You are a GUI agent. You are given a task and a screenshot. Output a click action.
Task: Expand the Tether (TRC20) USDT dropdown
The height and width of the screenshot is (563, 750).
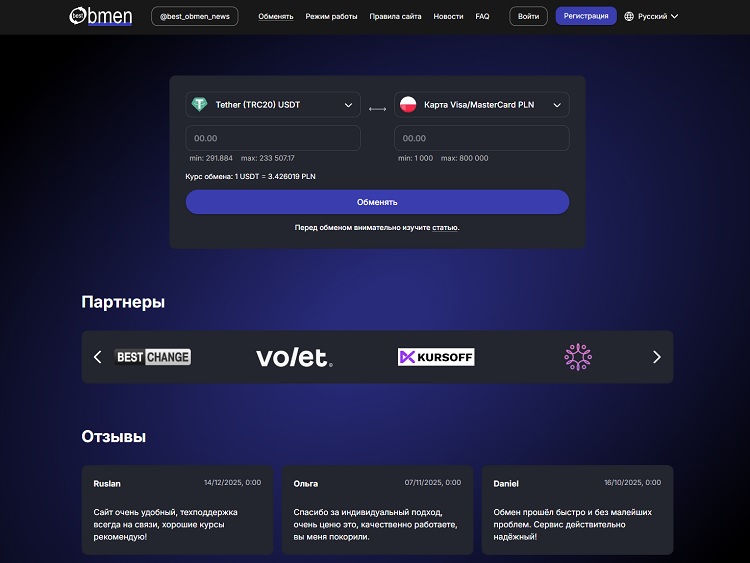273,105
